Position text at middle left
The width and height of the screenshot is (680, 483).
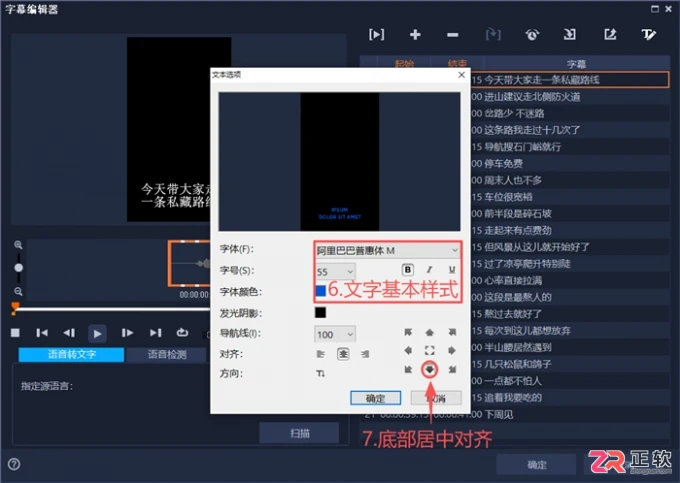pyautogui.click(x=408, y=350)
